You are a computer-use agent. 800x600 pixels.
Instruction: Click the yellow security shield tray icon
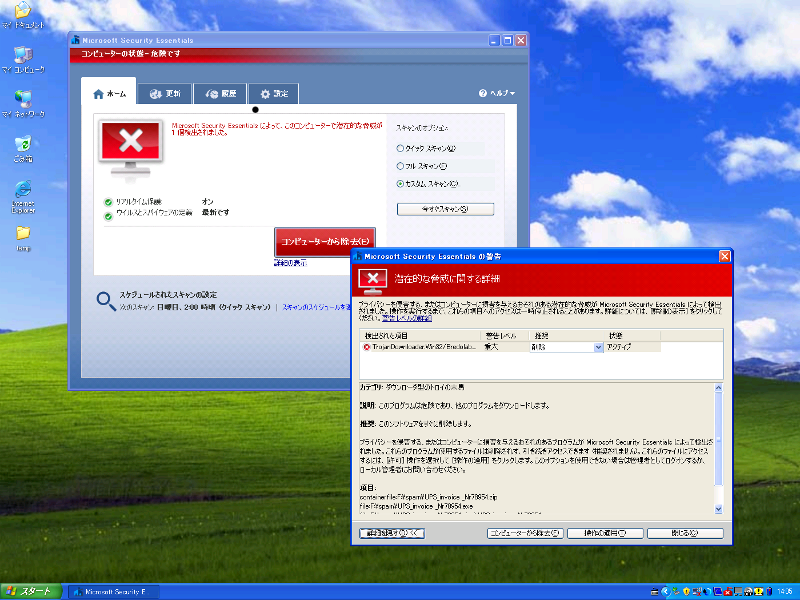(686, 591)
